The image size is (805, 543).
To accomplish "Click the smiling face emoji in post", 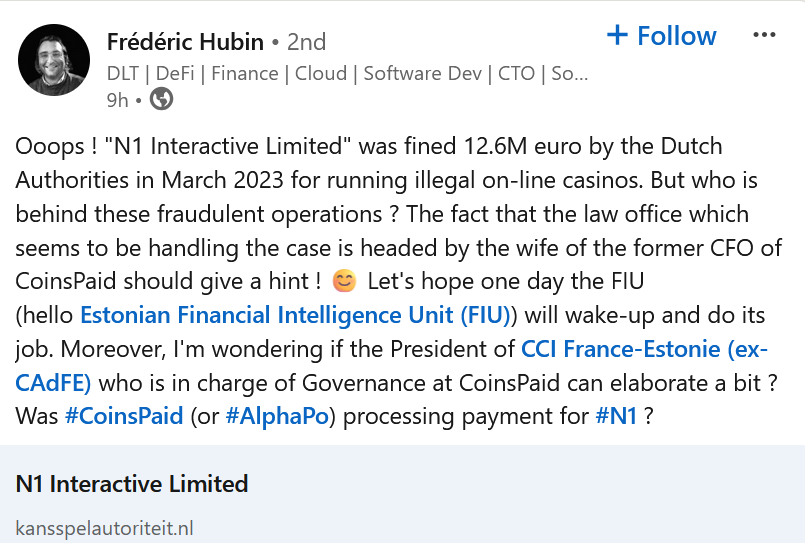I will 344,281.
